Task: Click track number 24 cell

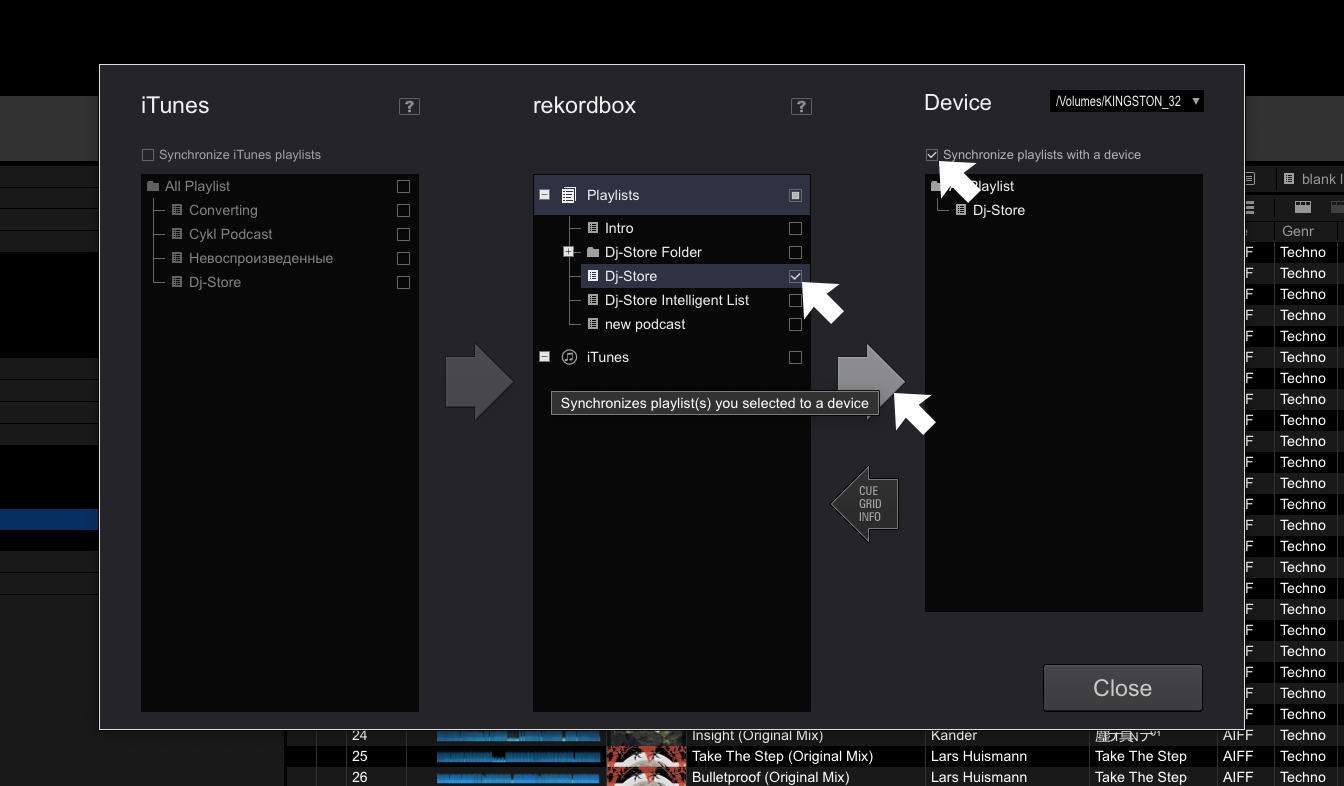Action: 360,735
